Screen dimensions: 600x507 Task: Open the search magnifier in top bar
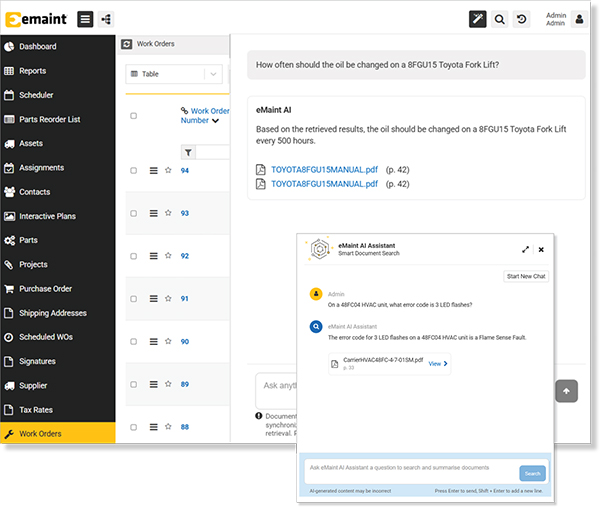499,19
